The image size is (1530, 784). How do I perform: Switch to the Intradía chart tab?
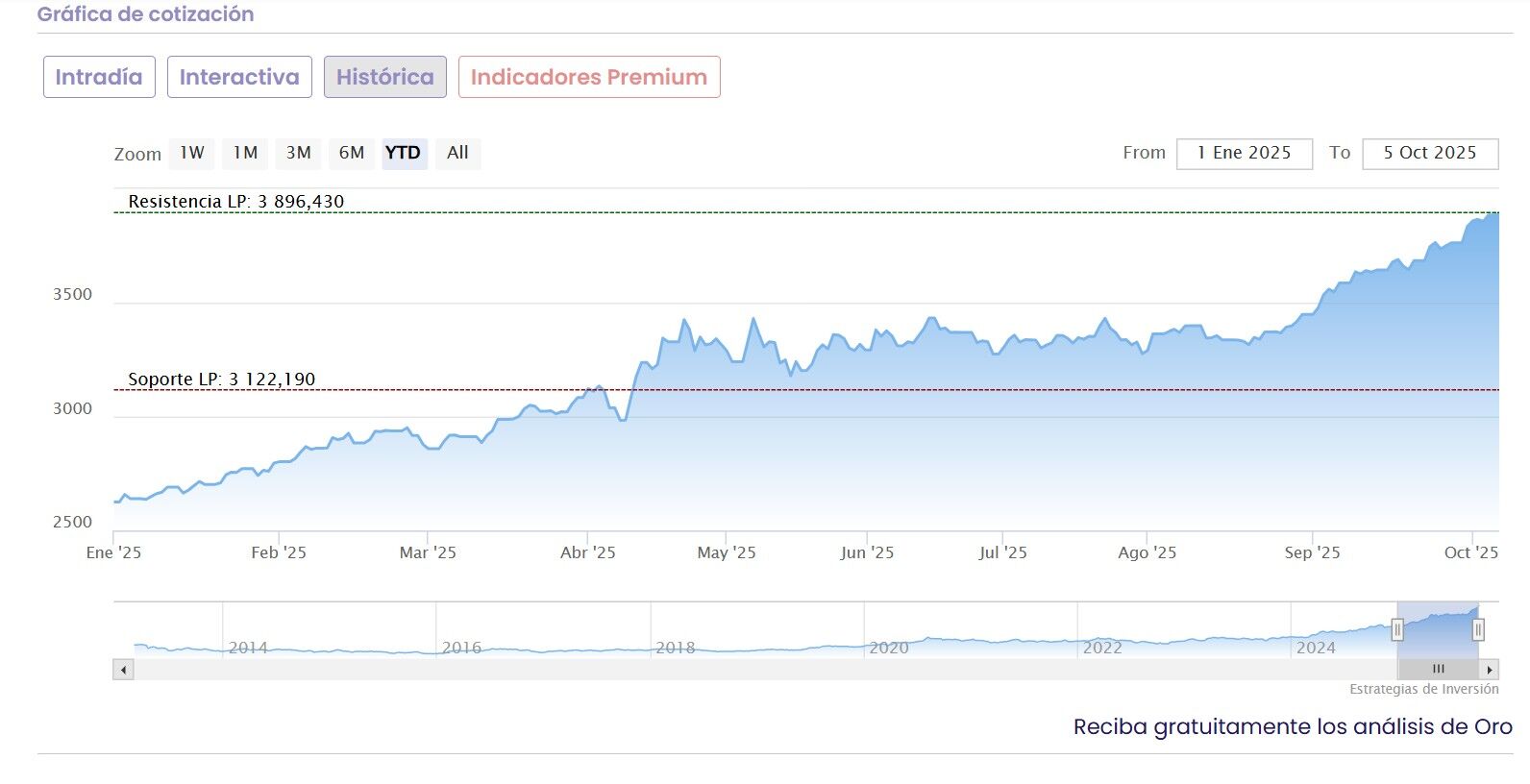(x=99, y=77)
